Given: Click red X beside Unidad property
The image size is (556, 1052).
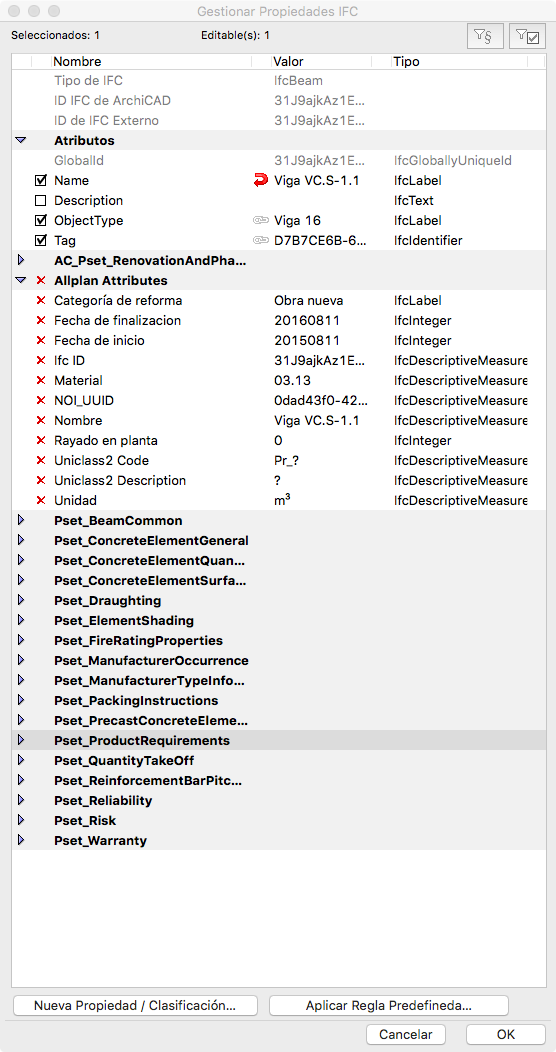Looking at the screenshot, I should (41, 501).
